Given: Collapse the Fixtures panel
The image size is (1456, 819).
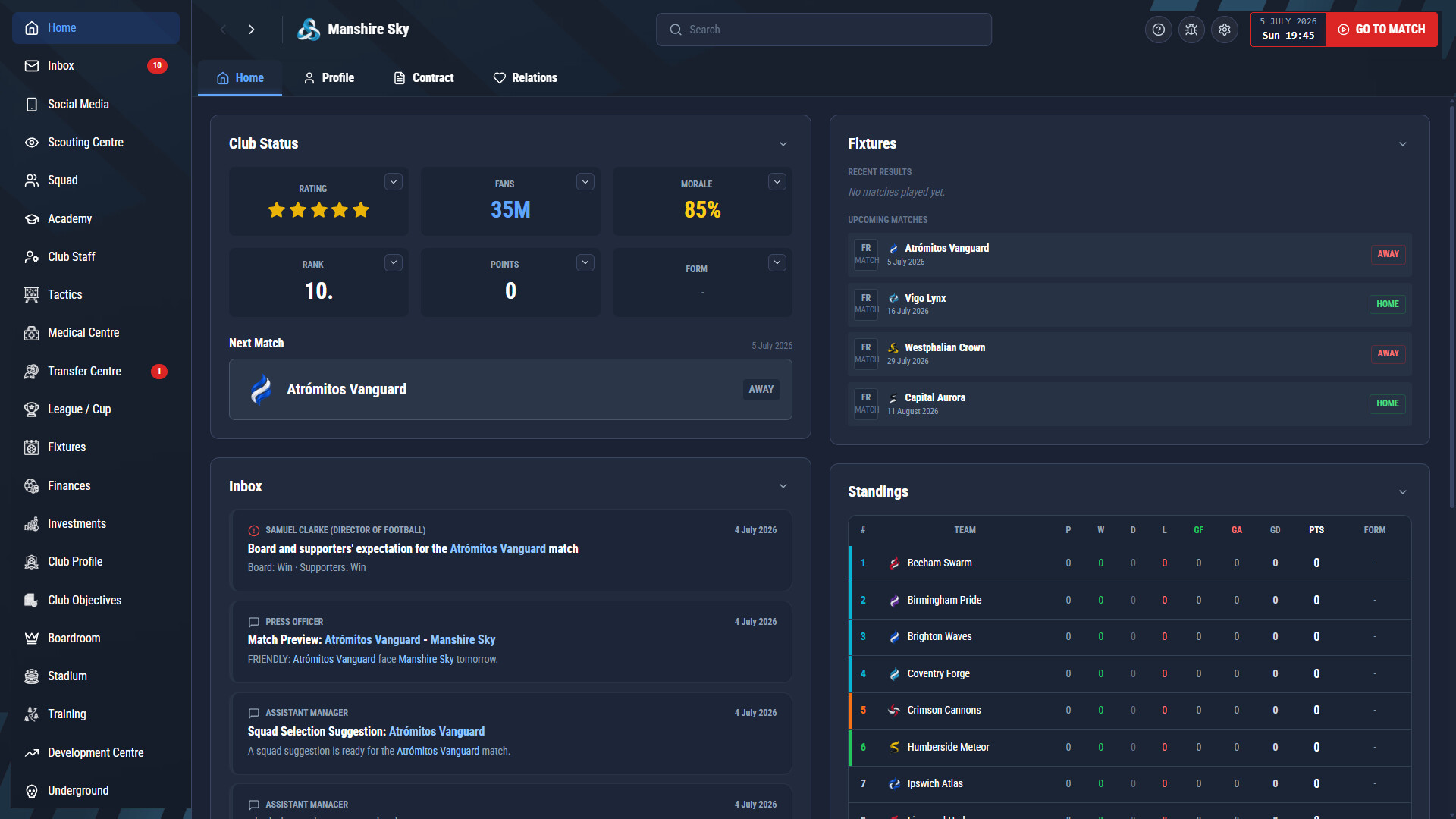Looking at the screenshot, I should click(1403, 144).
